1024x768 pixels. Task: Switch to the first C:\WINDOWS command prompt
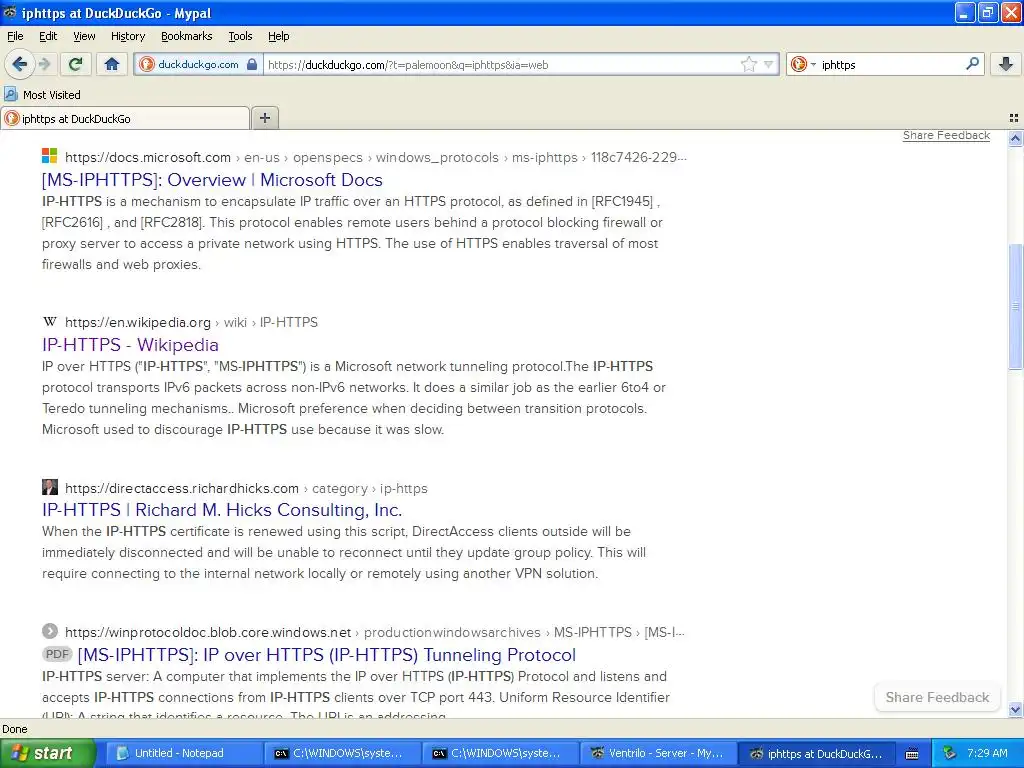(x=342, y=753)
